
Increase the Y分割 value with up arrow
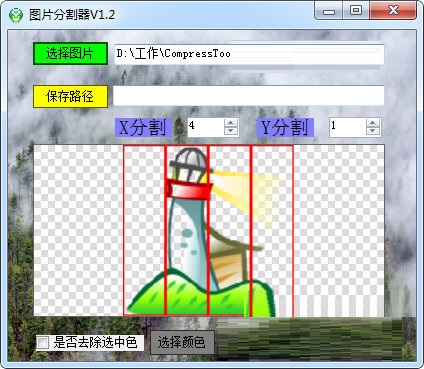click(373, 123)
